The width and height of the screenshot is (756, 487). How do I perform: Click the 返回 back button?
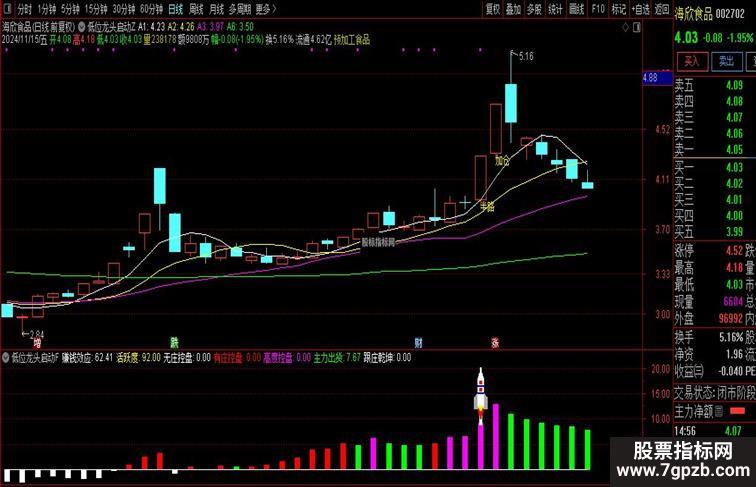tap(662, 9)
